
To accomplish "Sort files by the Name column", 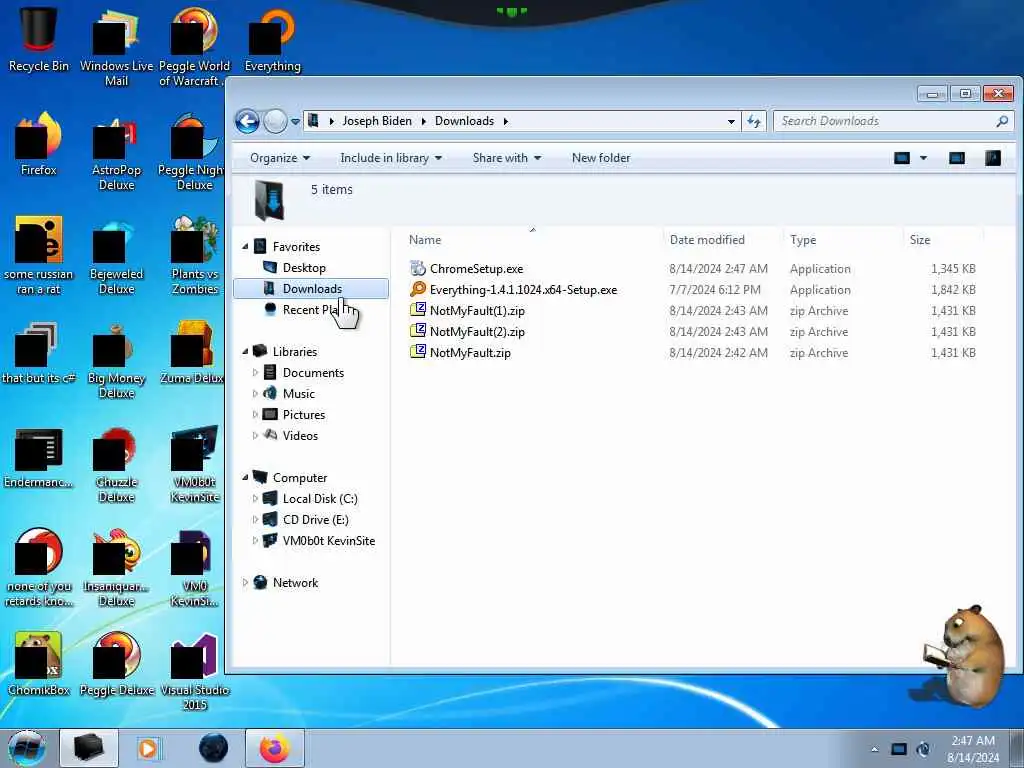I will (x=533, y=240).
